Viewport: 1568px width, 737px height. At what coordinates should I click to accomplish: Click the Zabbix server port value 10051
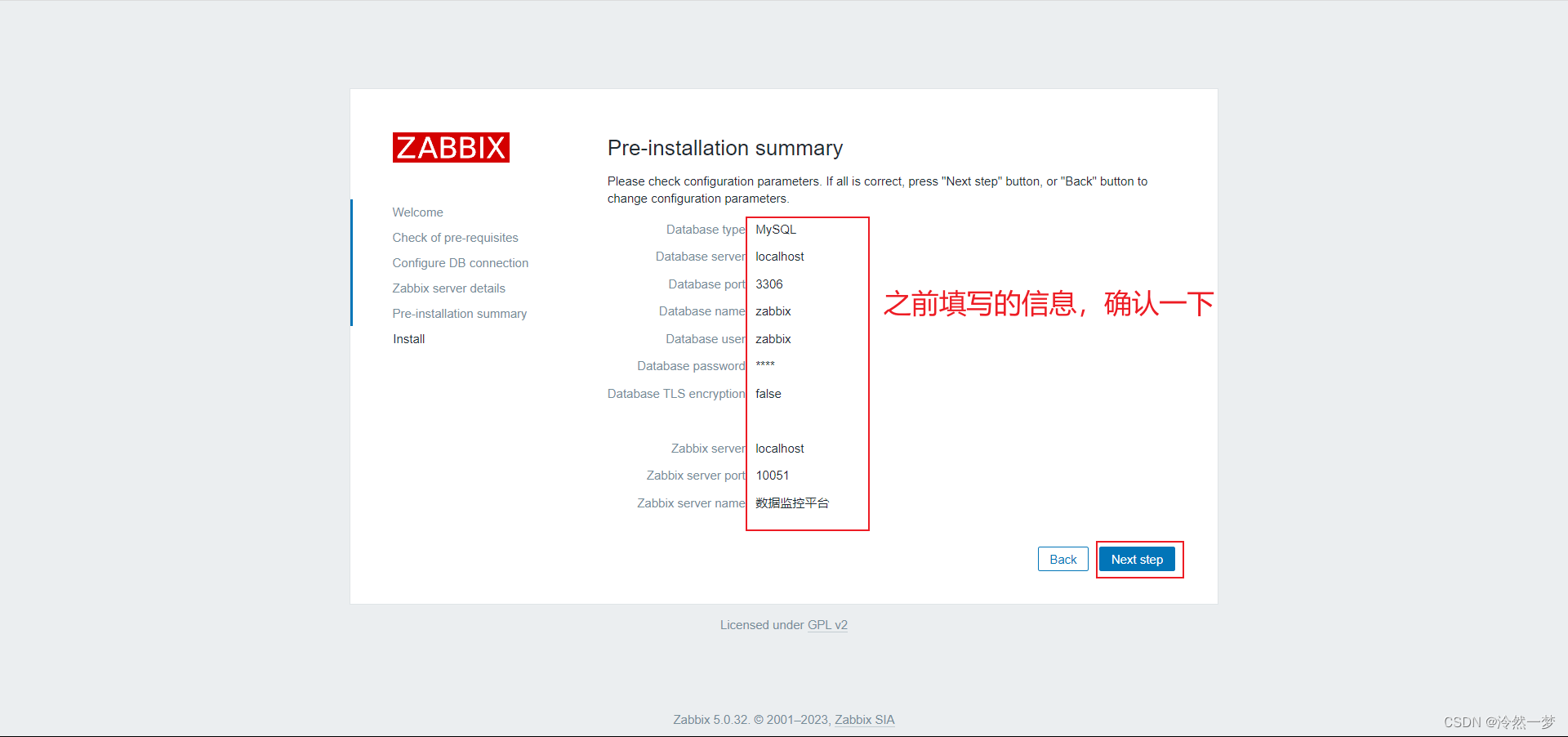(x=772, y=476)
